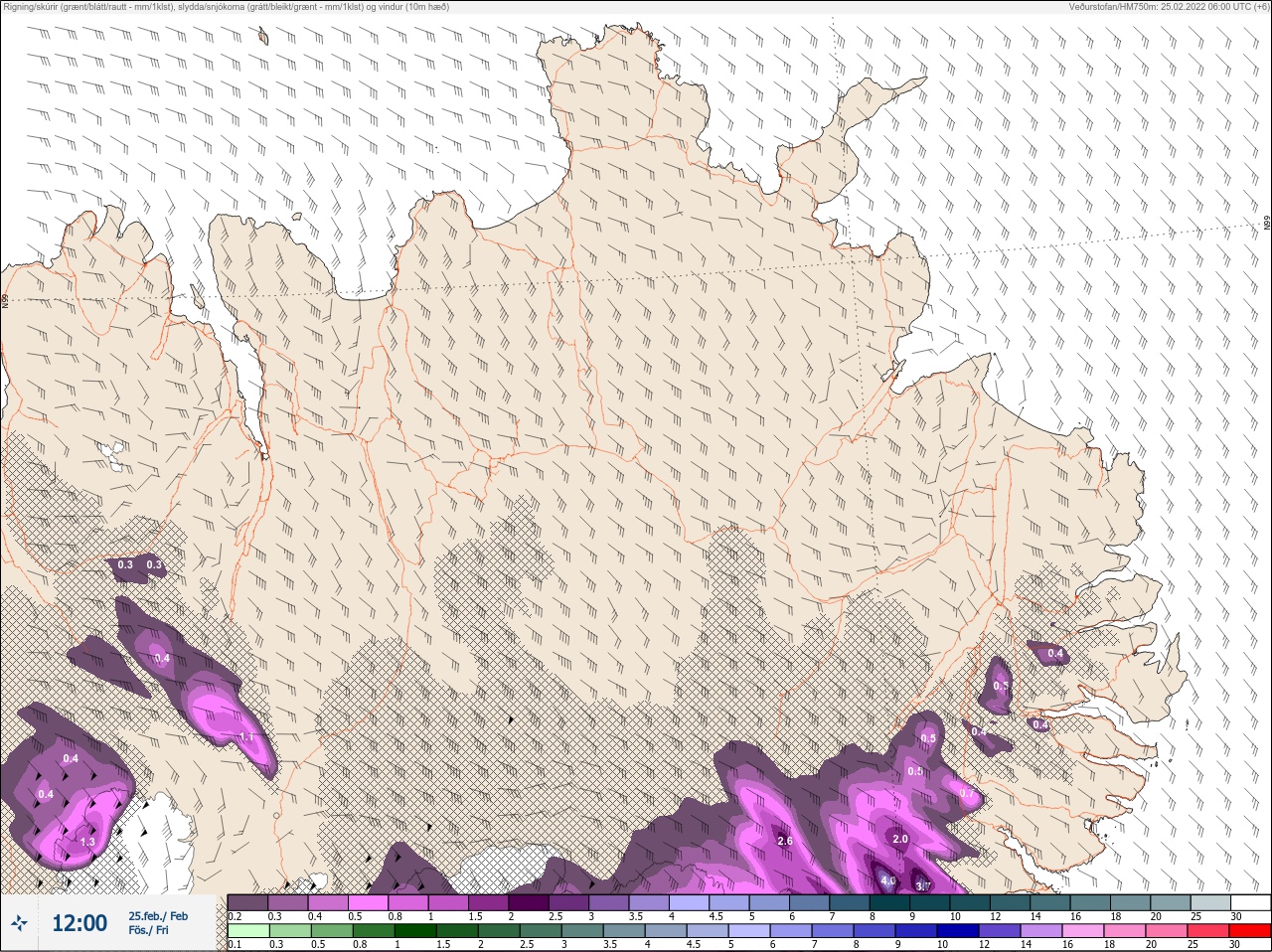The width and height of the screenshot is (1272, 952).
Task: Click the 2.0 precipitation value on the map
Action: coord(900,839)
